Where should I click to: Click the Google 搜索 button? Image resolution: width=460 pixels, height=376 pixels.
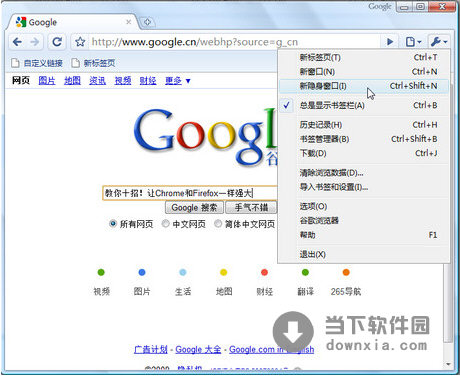[x=194, y=208]
